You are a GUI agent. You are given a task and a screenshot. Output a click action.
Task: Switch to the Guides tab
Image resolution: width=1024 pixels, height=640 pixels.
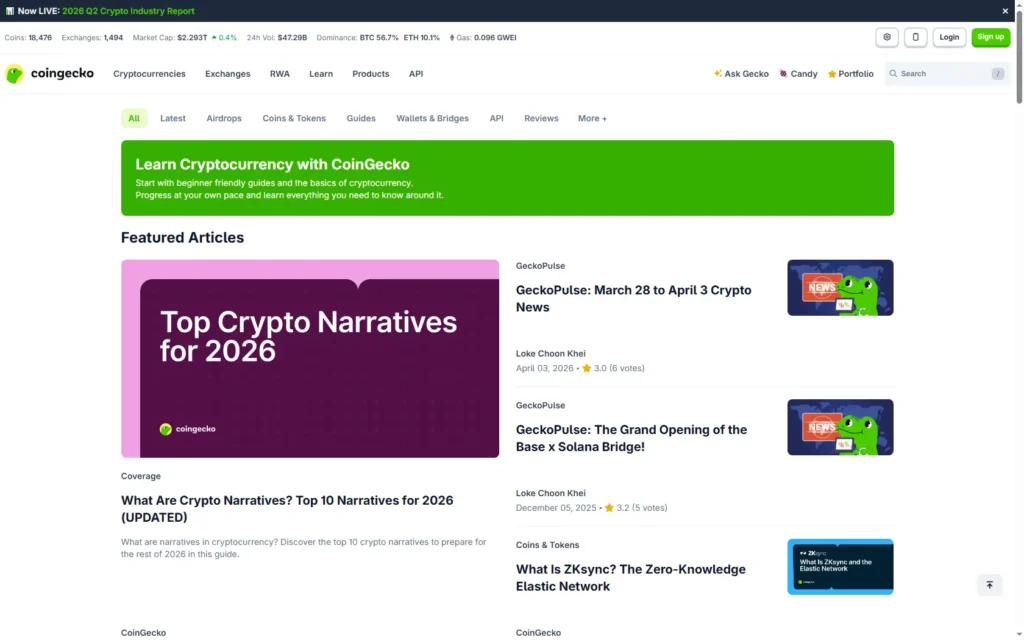(360, 118)
